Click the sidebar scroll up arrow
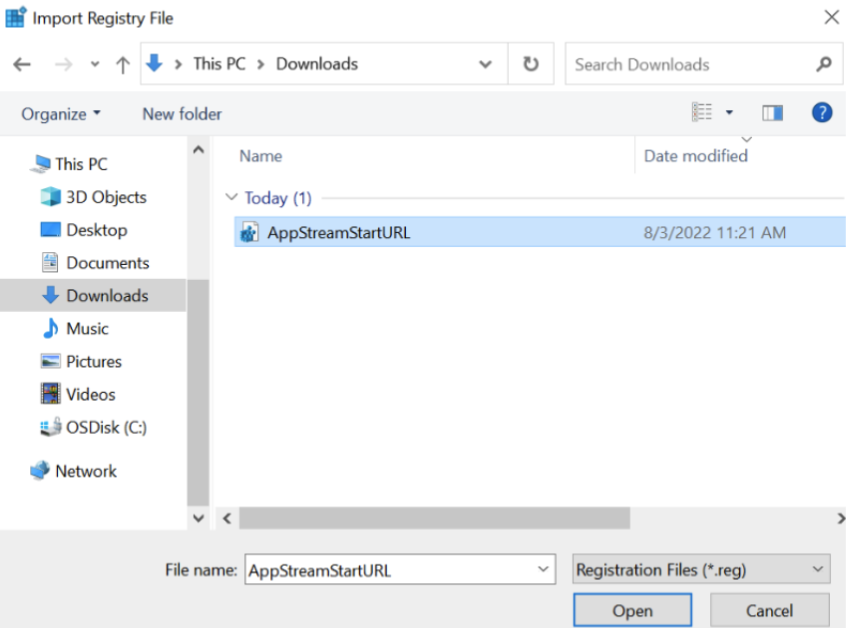This screenshot has height=628, width=846. click(x=199, y=150)
